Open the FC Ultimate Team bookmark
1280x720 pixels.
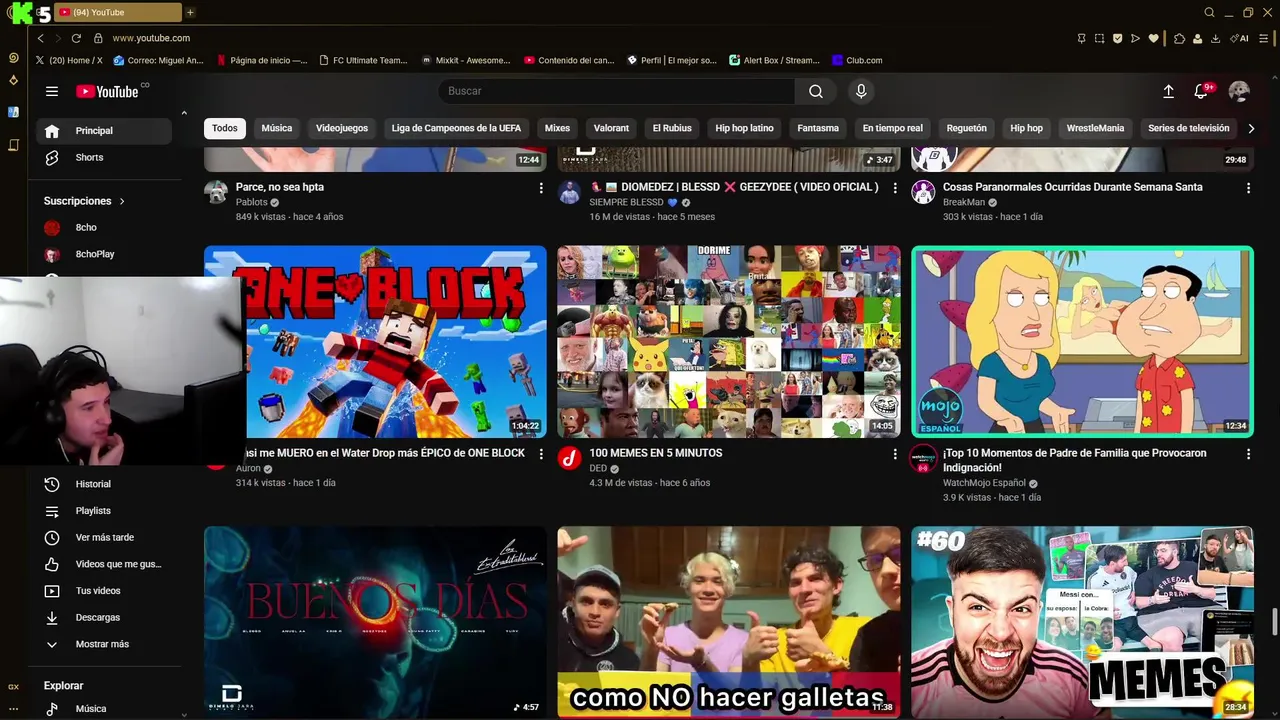click(363, 60)
